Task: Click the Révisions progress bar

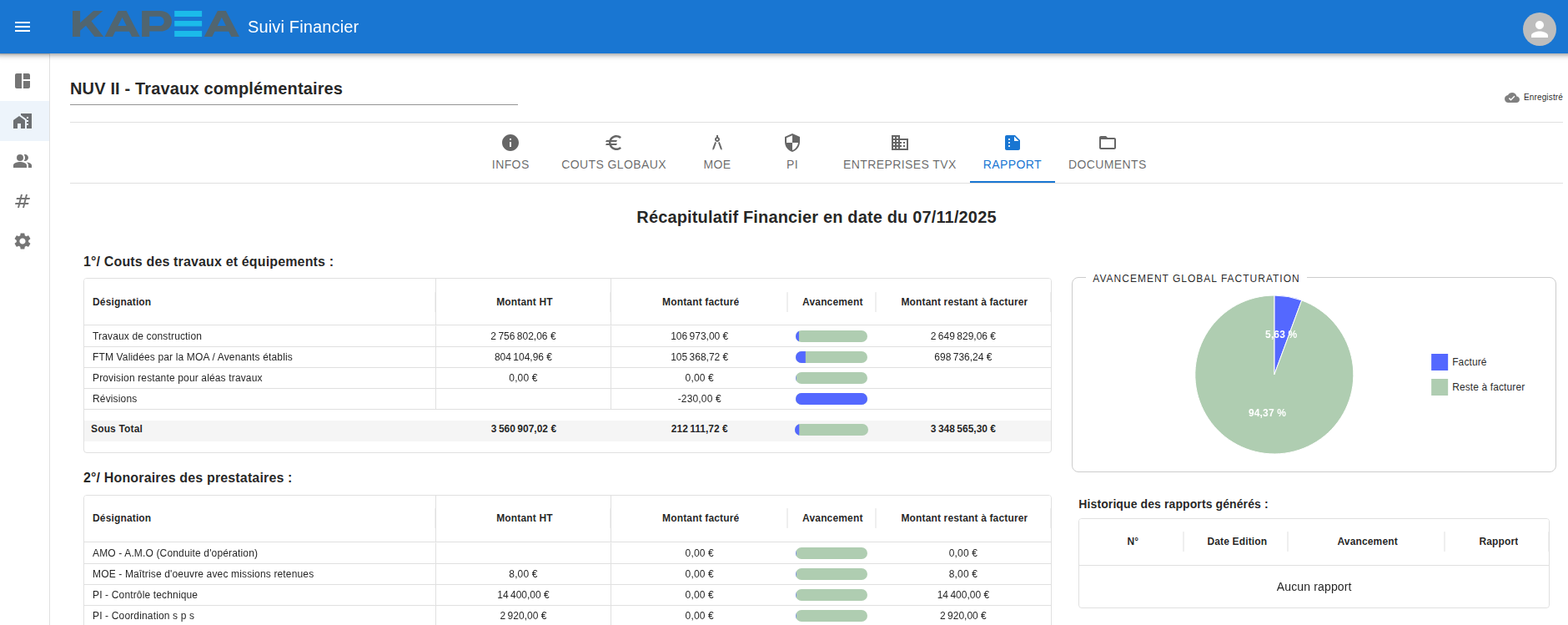Action: pyautogui.click(x=832, y=399)
